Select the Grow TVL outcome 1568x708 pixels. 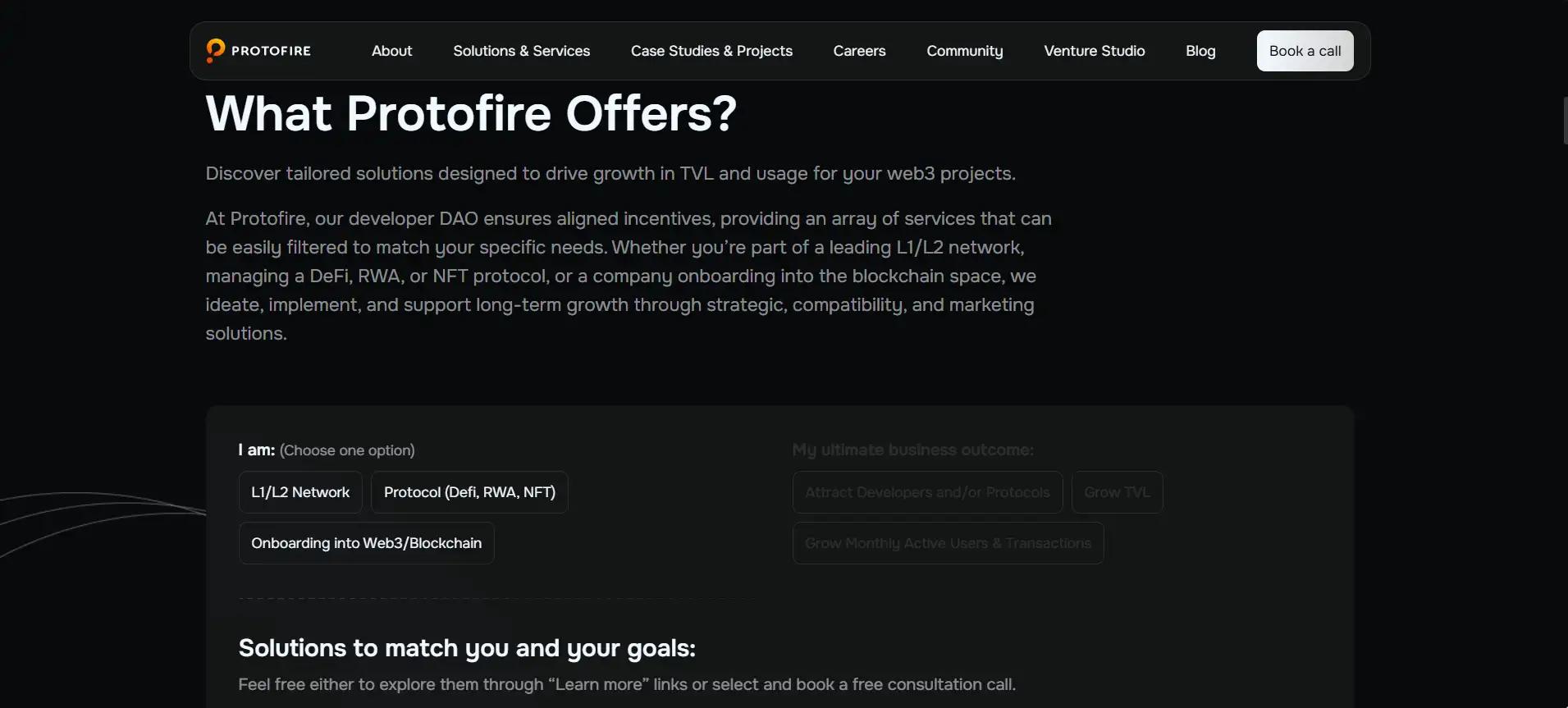click(x=1117, y=492)
